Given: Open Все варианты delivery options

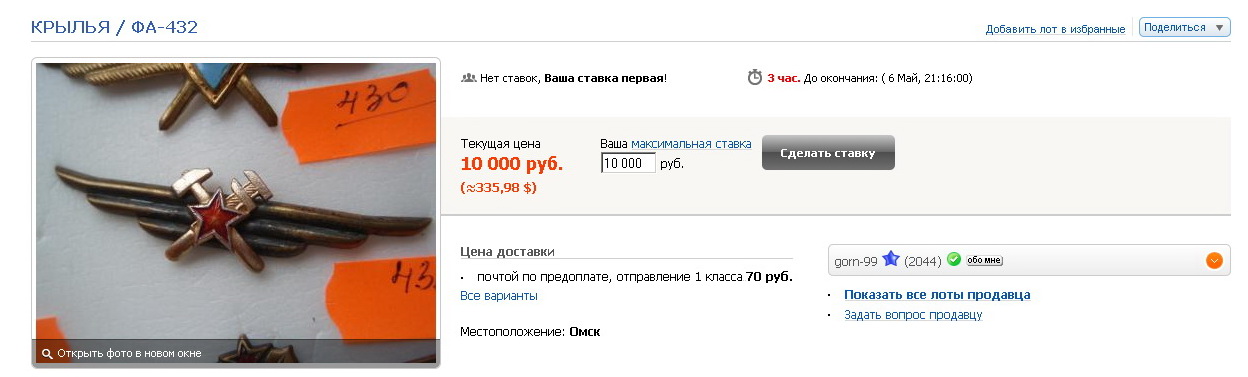Looking at the screenshot, I should [499, 296].
